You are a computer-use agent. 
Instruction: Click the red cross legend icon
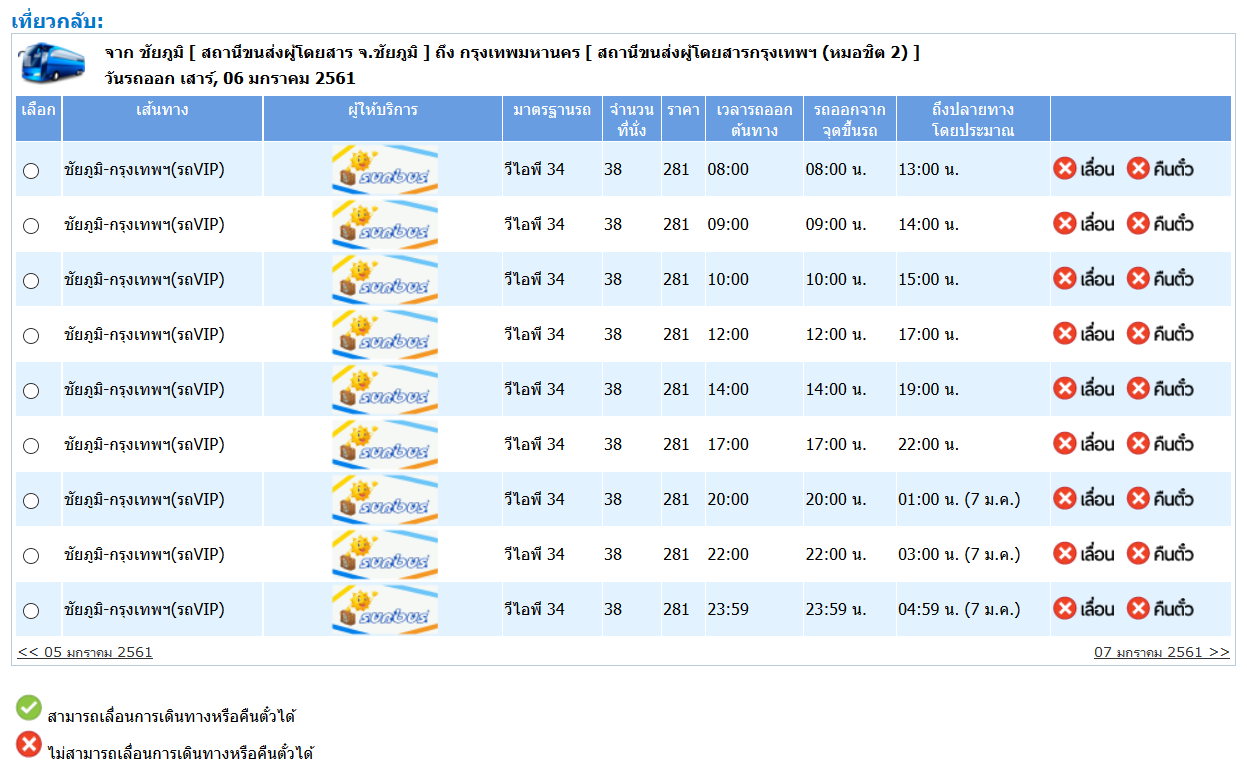[29, 744]
